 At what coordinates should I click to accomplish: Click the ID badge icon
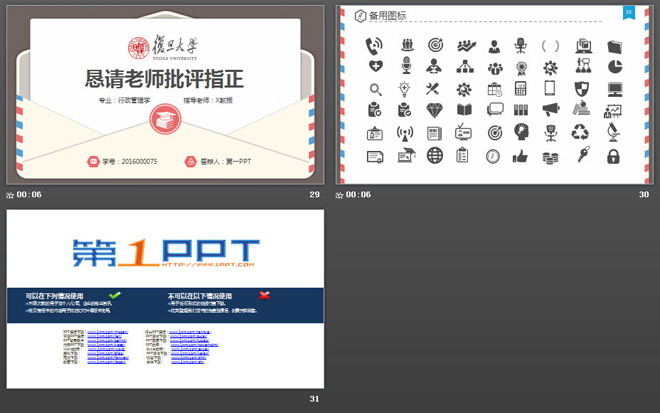pos(375,133)
